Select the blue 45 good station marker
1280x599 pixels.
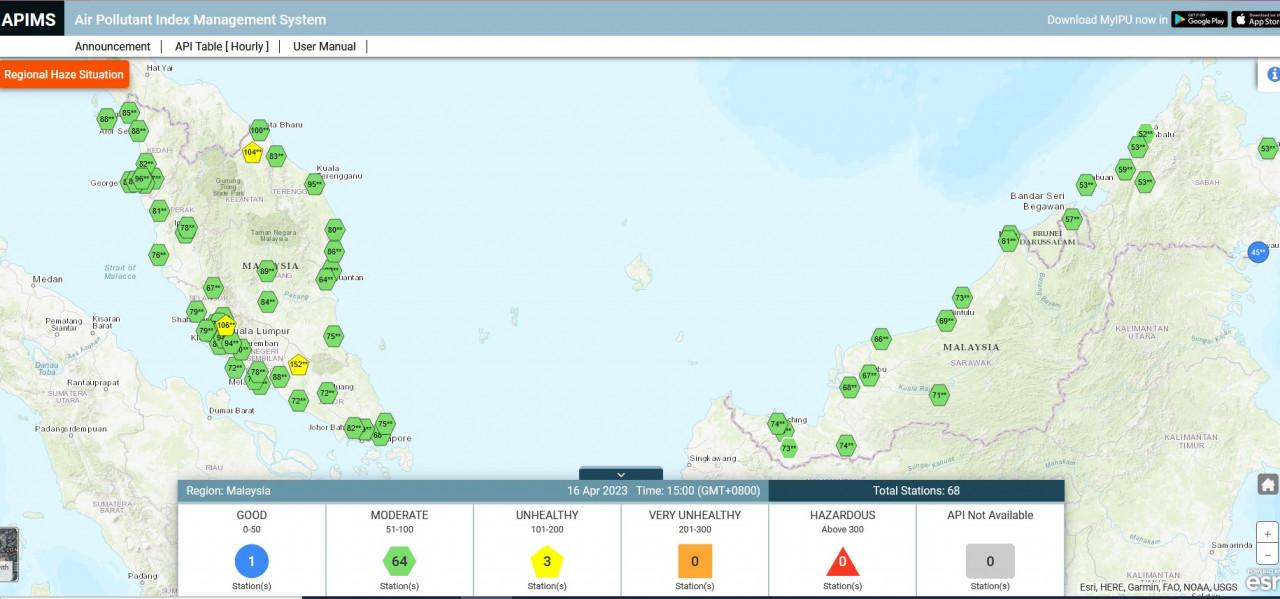(1258, 252)
